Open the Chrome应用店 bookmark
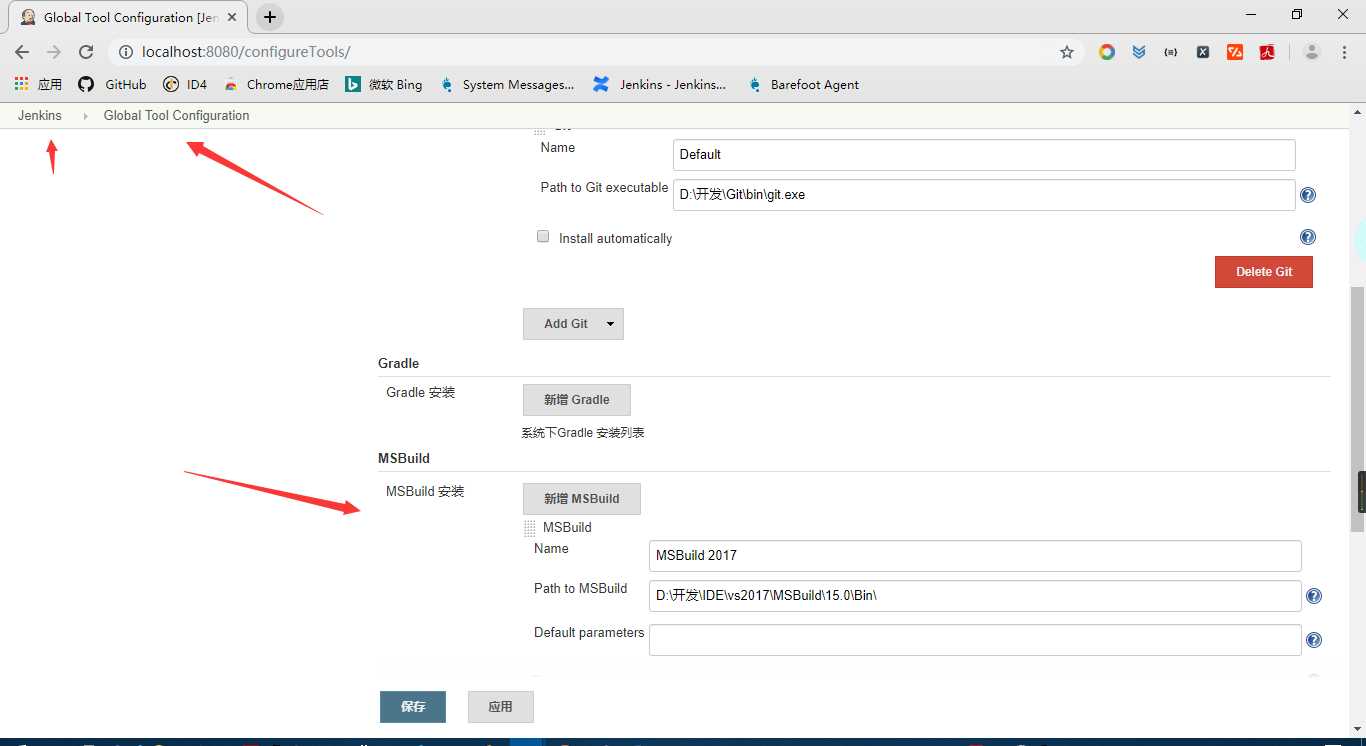1366x746 pixels. [x=276, y=85]
